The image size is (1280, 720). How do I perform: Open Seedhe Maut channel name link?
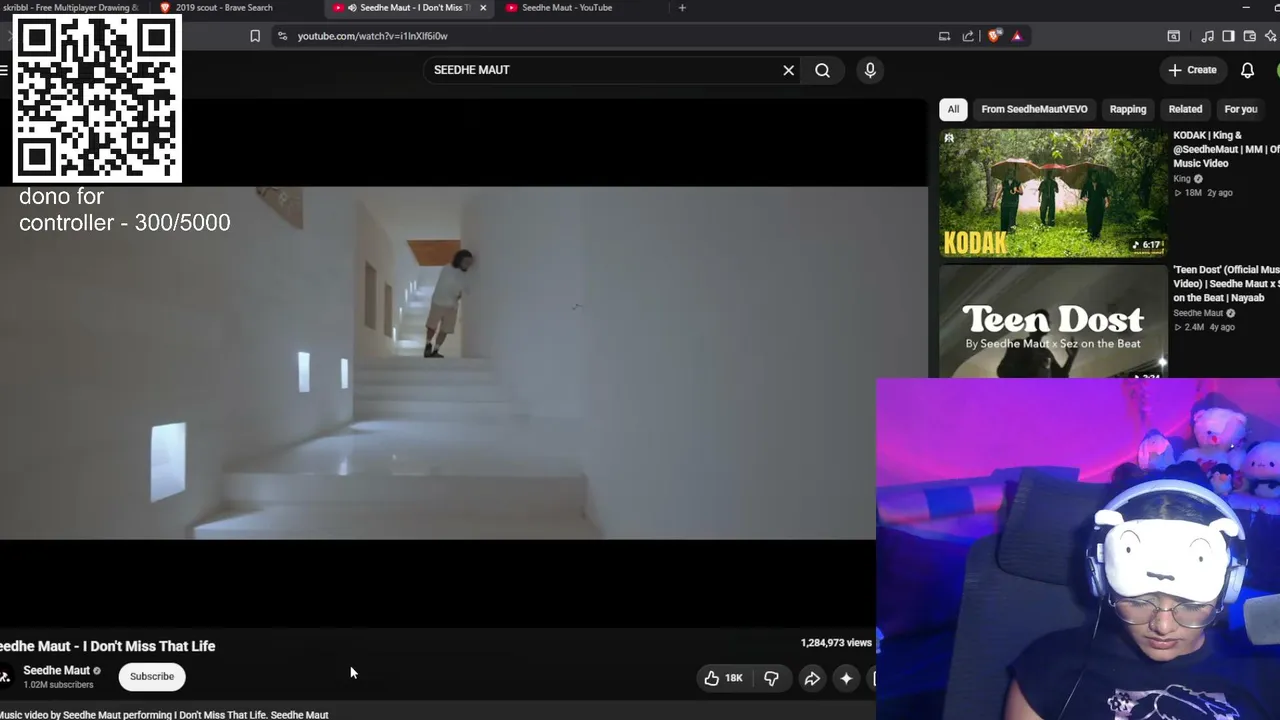click(x=56, y=670)
